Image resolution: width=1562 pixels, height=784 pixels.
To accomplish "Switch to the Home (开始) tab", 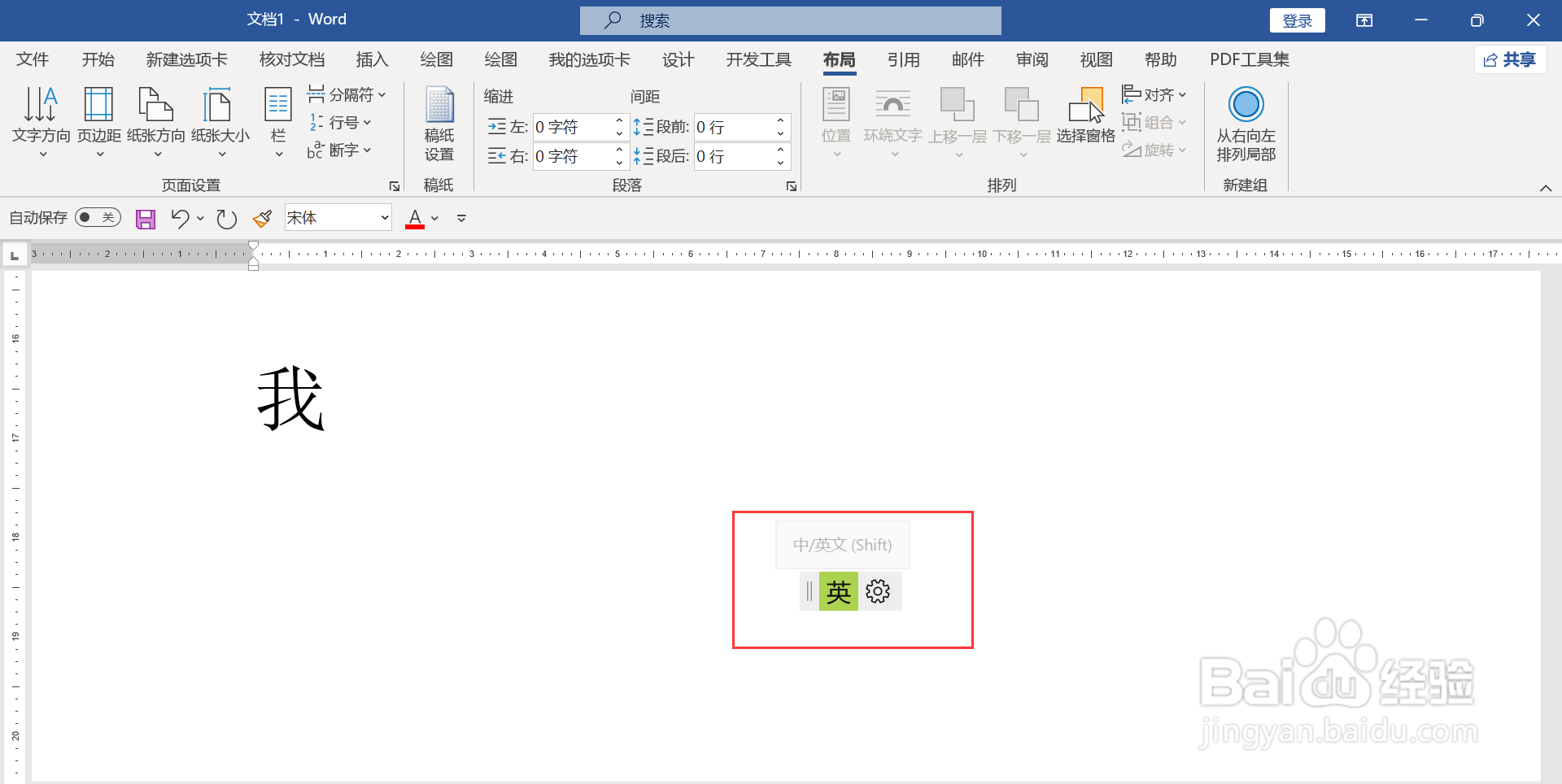I will click(98, 59).
